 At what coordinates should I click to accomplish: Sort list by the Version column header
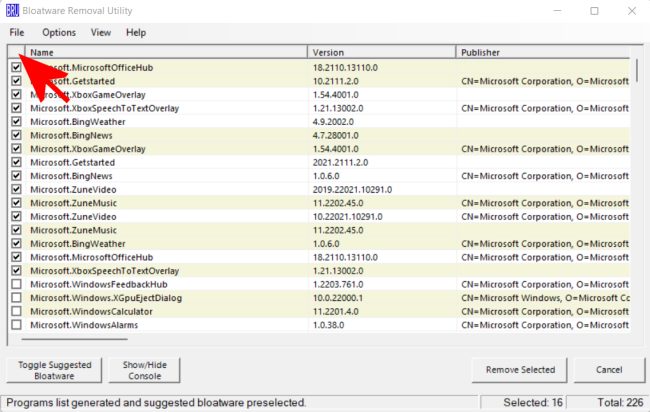pos(381,52)
